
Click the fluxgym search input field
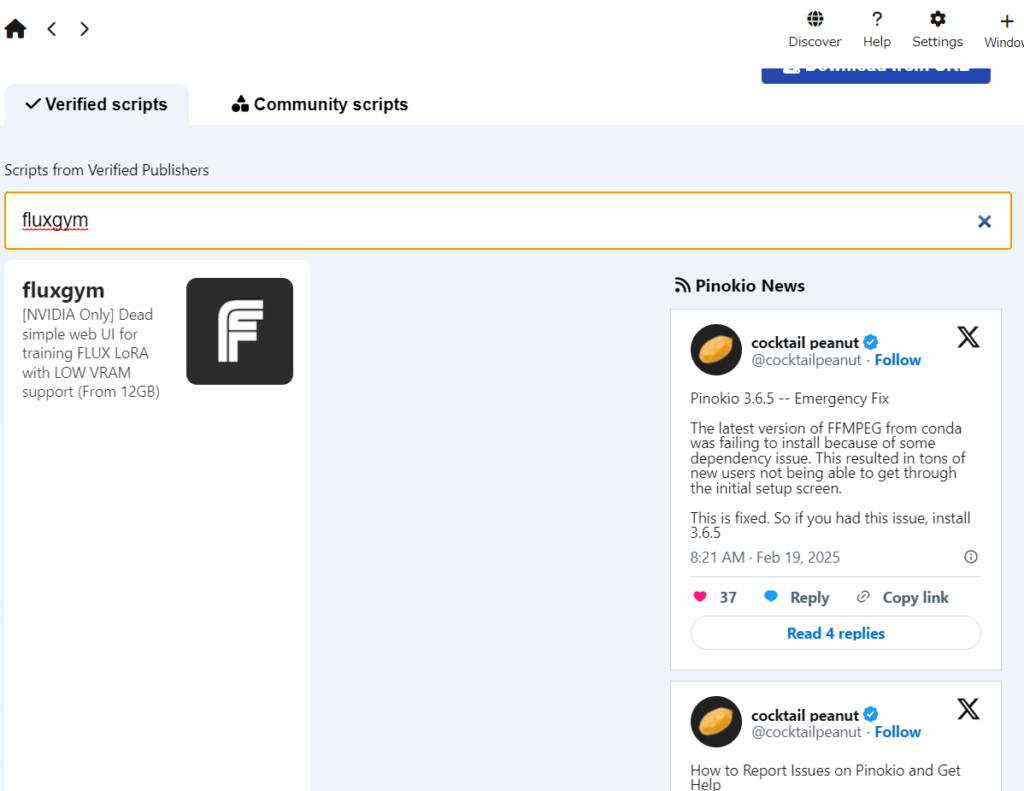click(507, 221)
